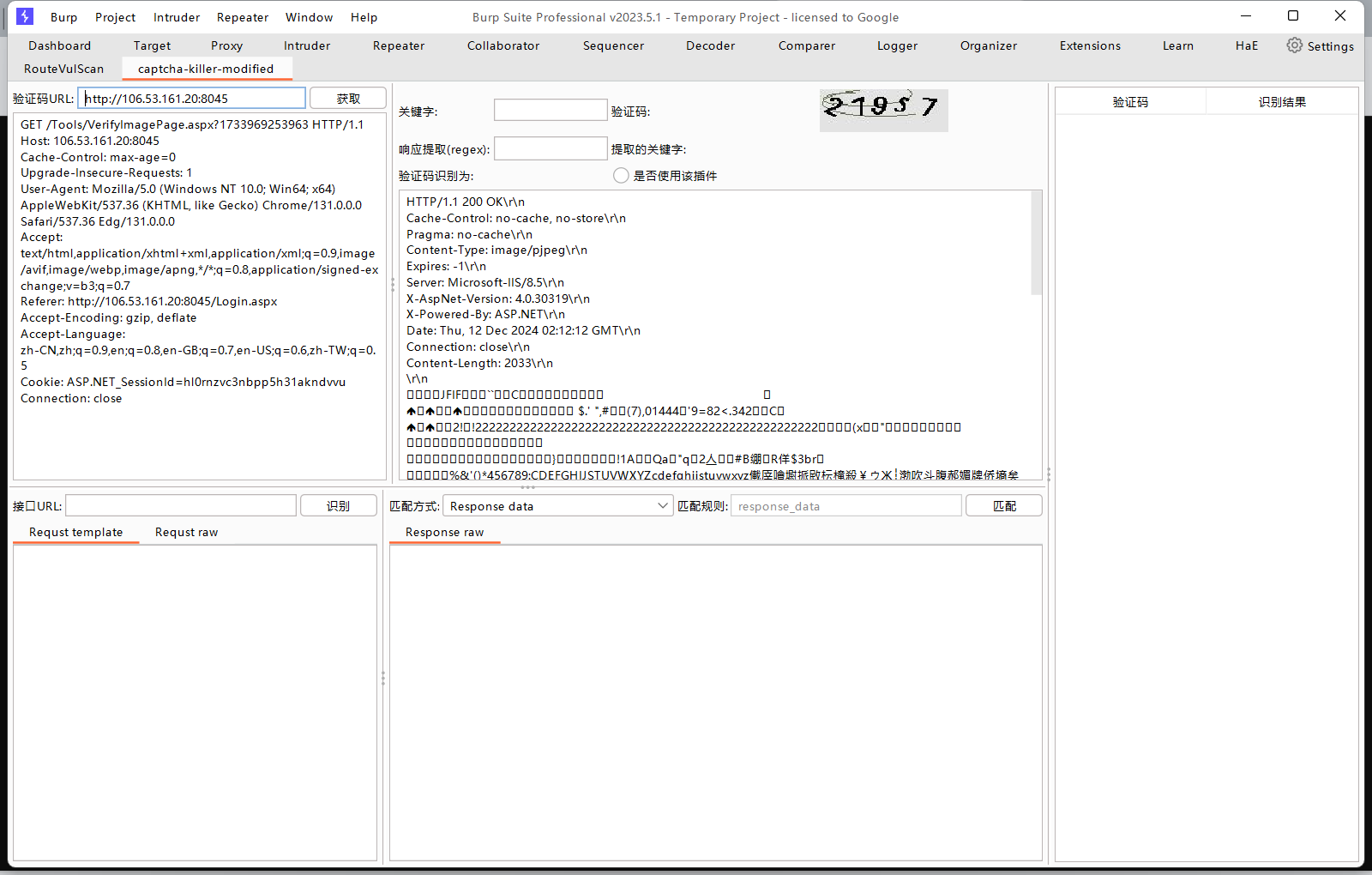Open the Window menu
This screenshot has height=875, width=1372.
pyautogui.click(x=309, y=17)
